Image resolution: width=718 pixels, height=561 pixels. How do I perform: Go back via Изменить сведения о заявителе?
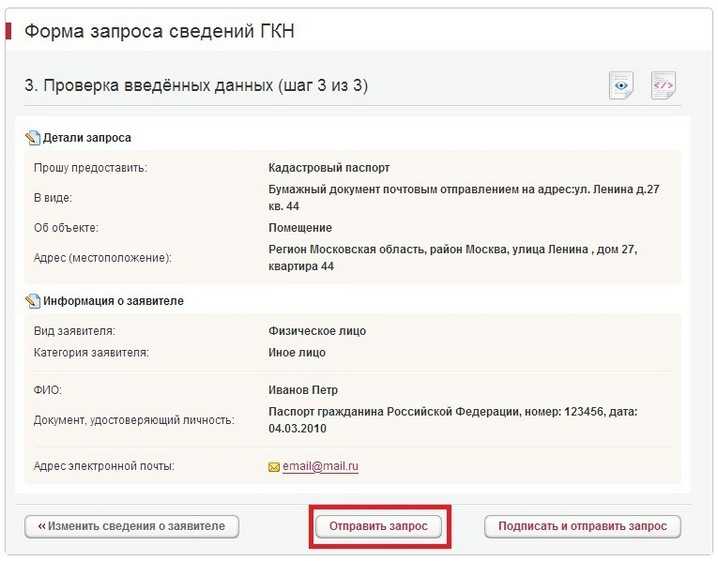pyautogui.click(x=132, y=526)
